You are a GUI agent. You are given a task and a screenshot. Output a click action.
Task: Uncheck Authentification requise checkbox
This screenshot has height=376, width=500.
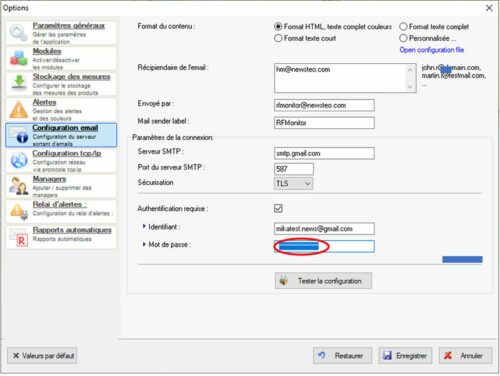pos(278,209)
